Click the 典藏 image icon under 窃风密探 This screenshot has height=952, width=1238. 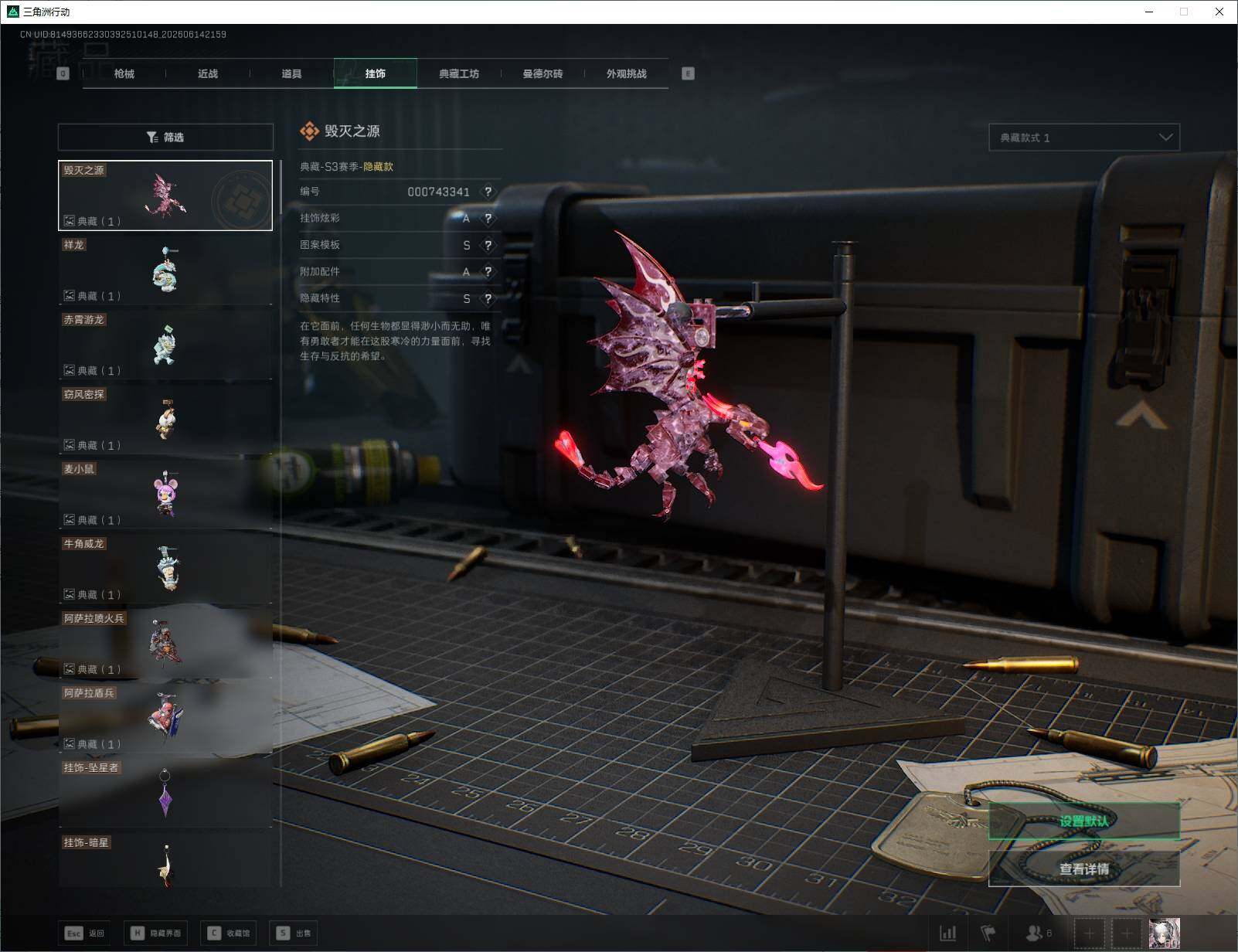coord(69,445)
